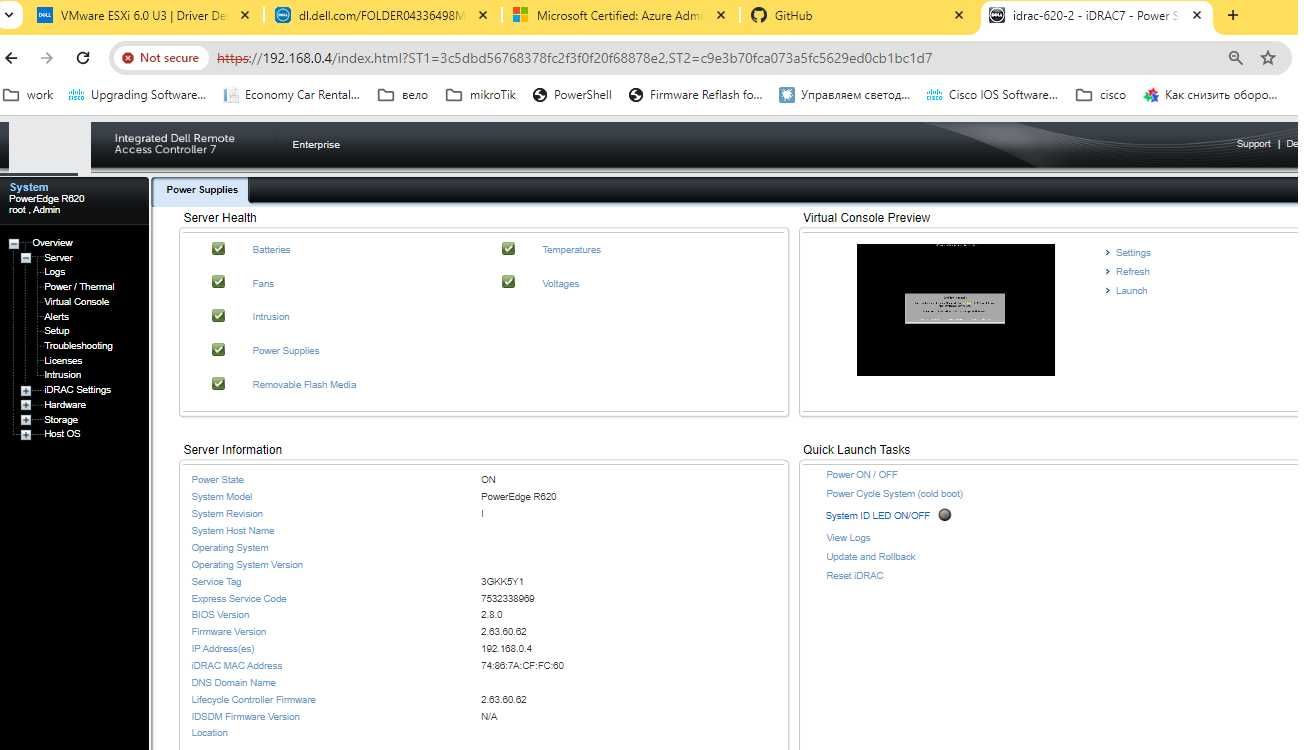Switch to the Microsoft Certified Azure tab
1304x750 pixels.
click(x=620, y=16)
